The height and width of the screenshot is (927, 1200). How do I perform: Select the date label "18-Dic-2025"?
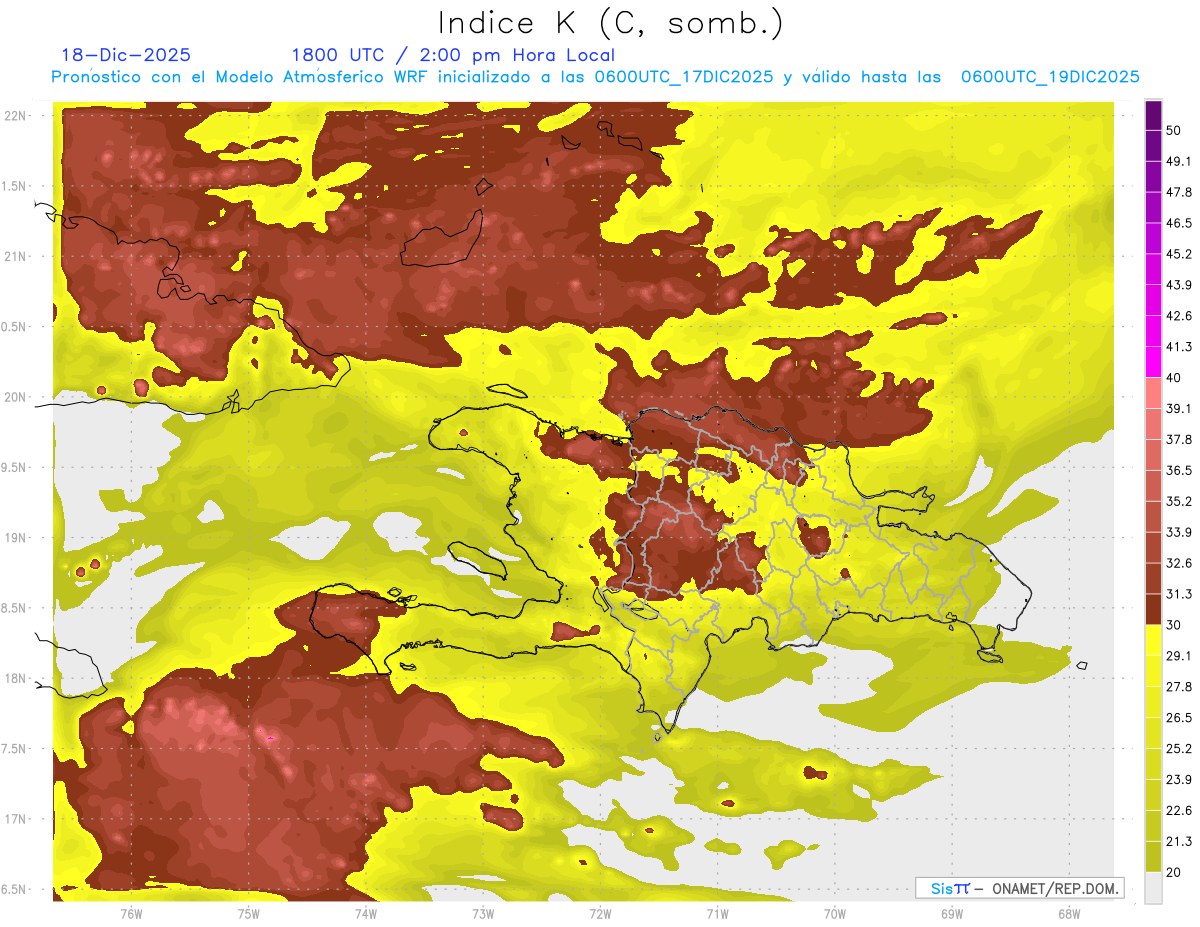[126, 55]
